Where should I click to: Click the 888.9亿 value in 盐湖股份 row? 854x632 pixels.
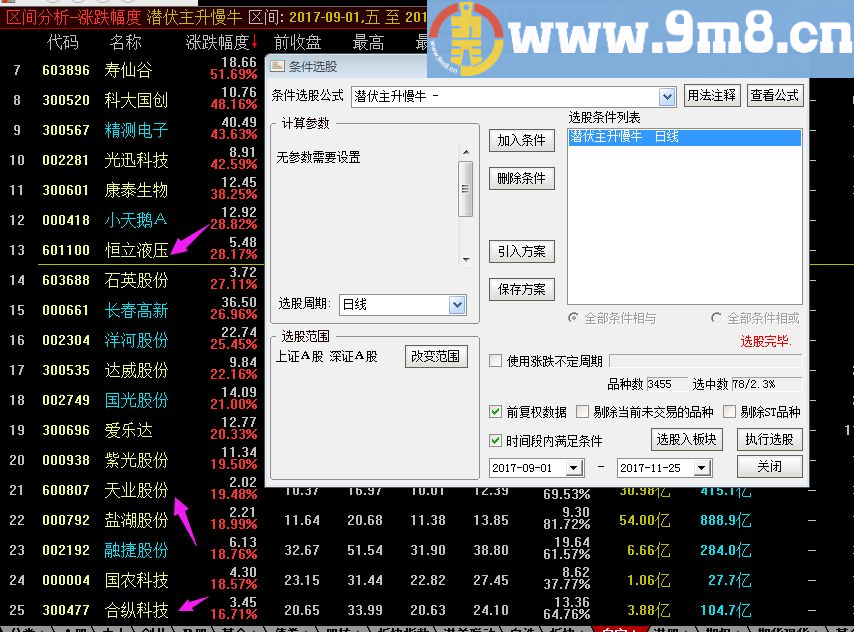pyautogui.click(x=725, y=520)
